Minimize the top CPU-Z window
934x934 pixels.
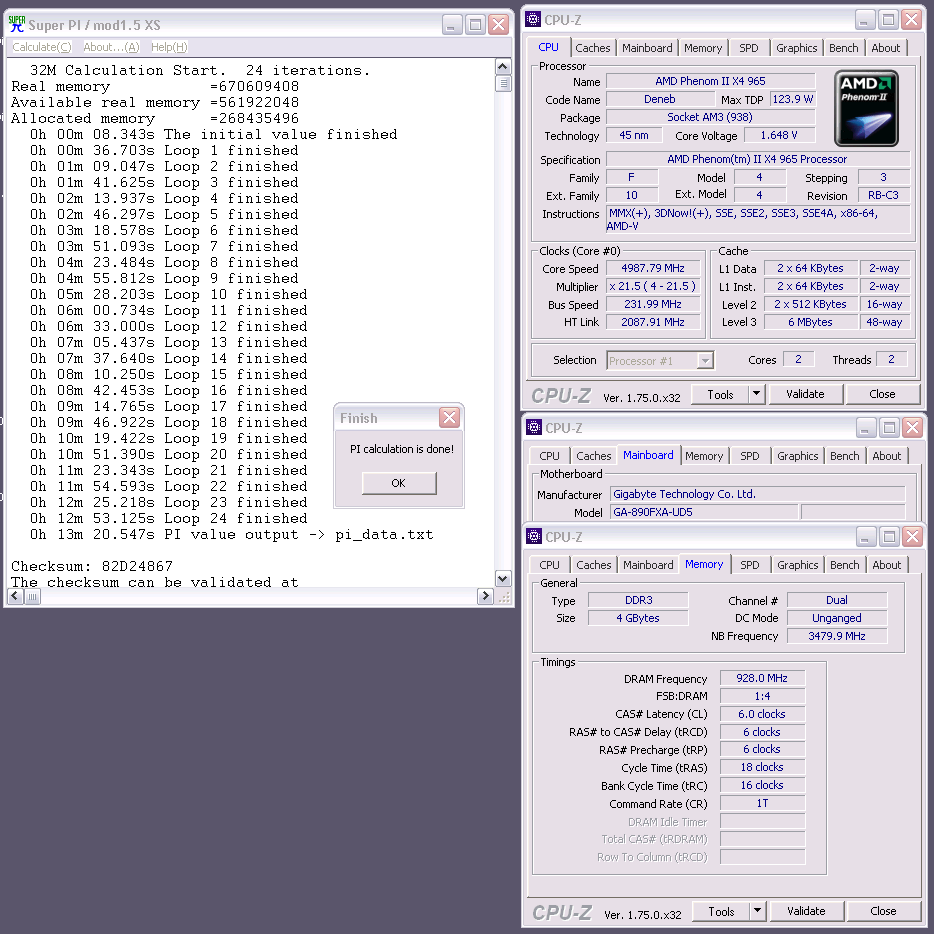tap(865, 20)
